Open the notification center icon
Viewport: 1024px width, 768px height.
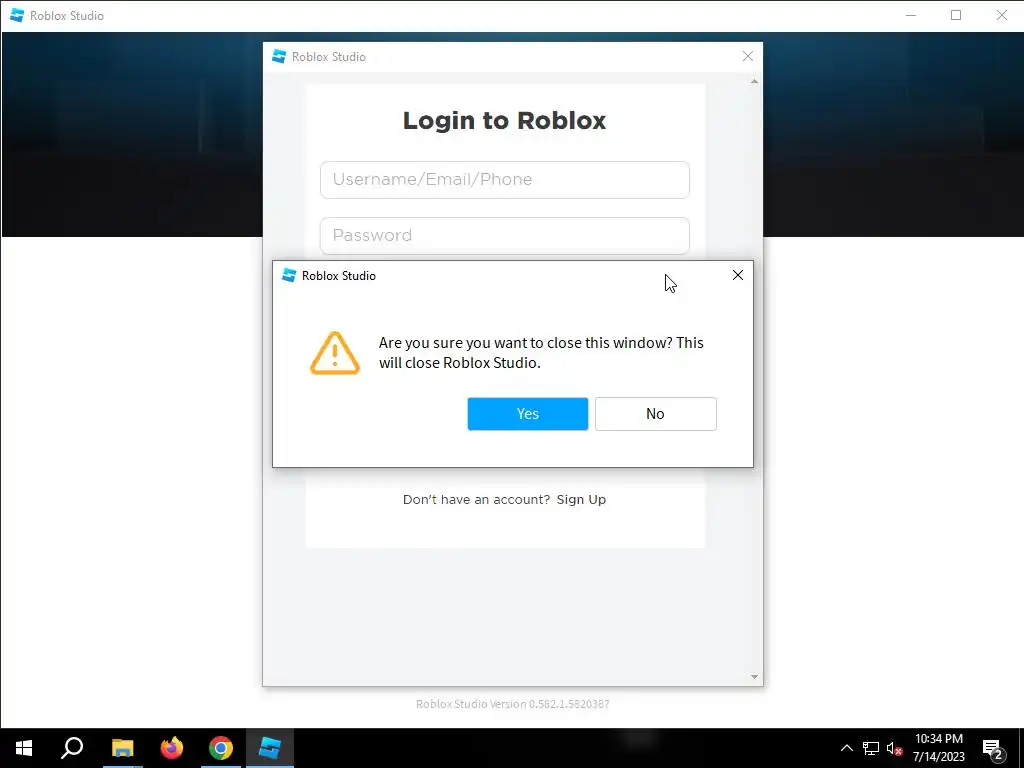993,749
